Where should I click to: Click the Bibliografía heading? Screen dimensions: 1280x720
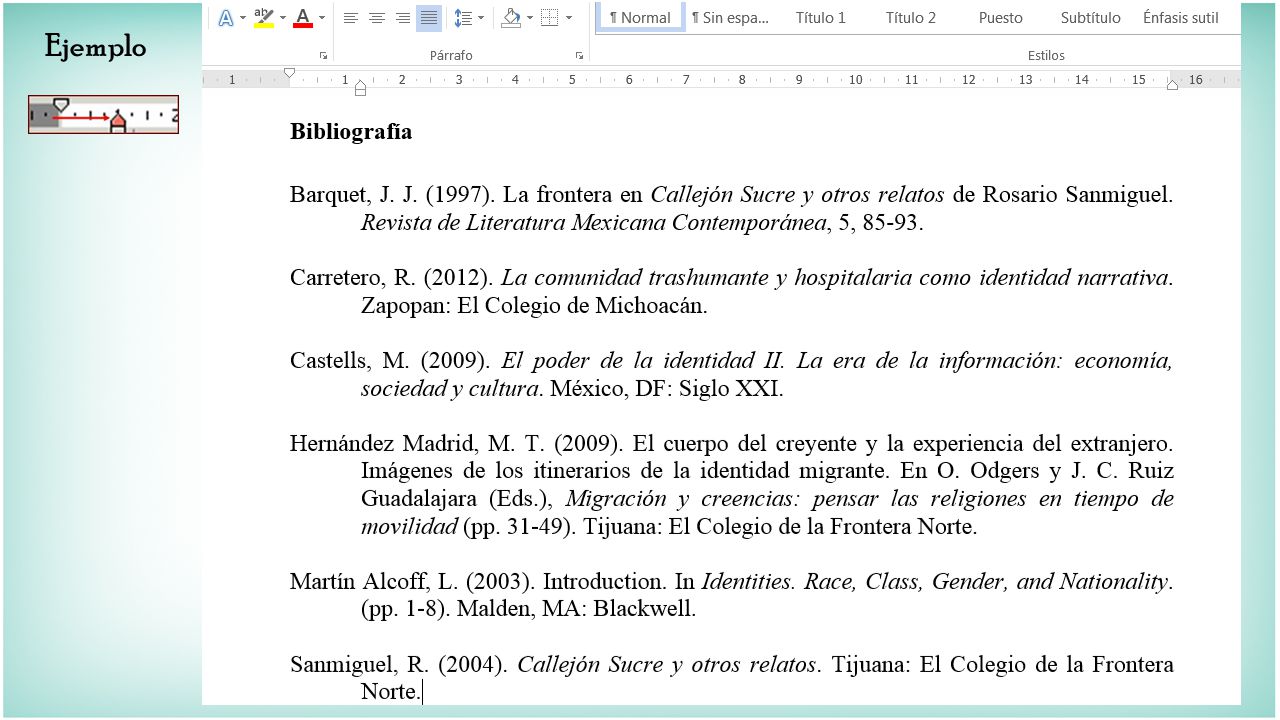[351, 131]
